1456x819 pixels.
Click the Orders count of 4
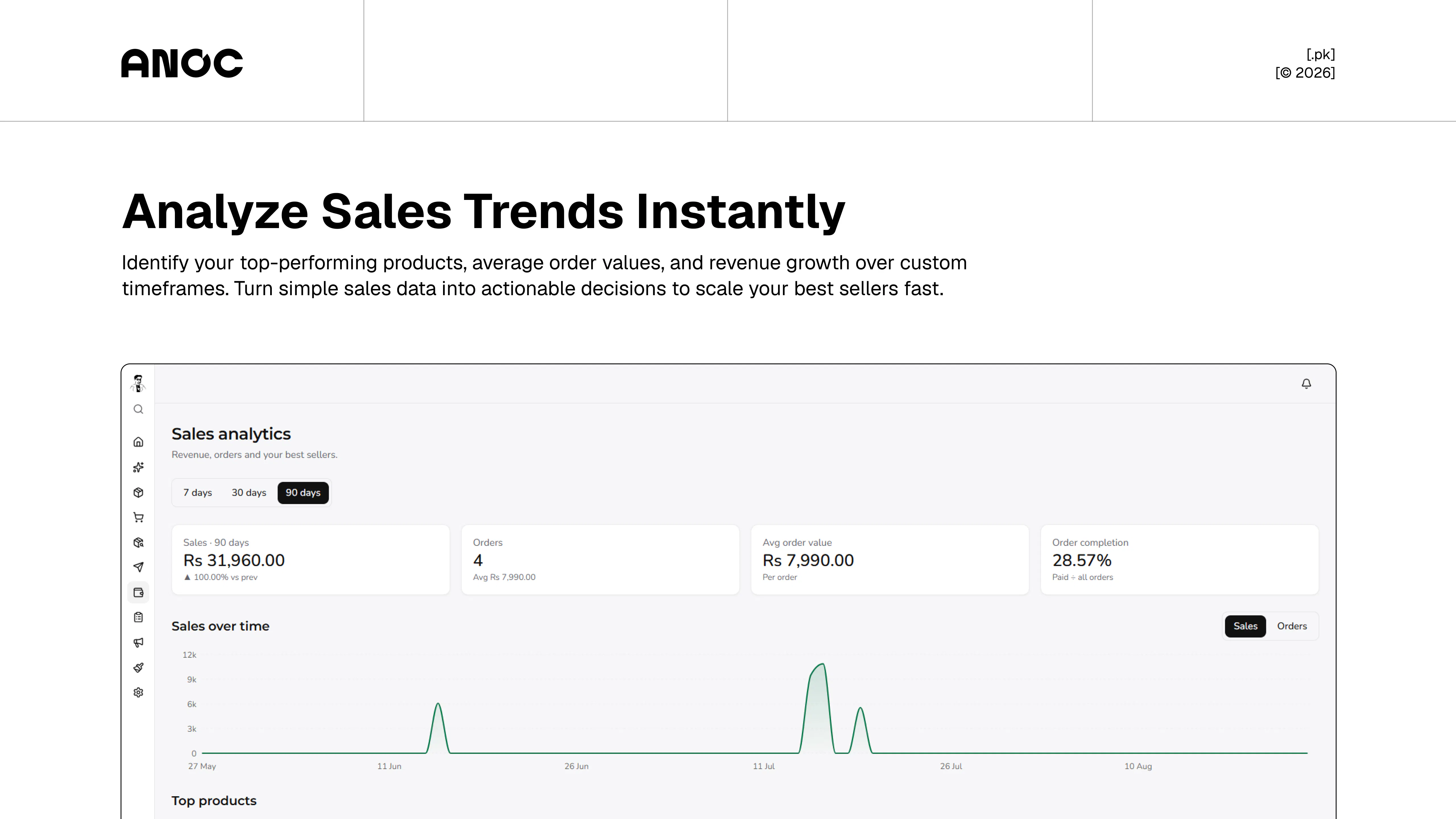(x=478, y=560)
